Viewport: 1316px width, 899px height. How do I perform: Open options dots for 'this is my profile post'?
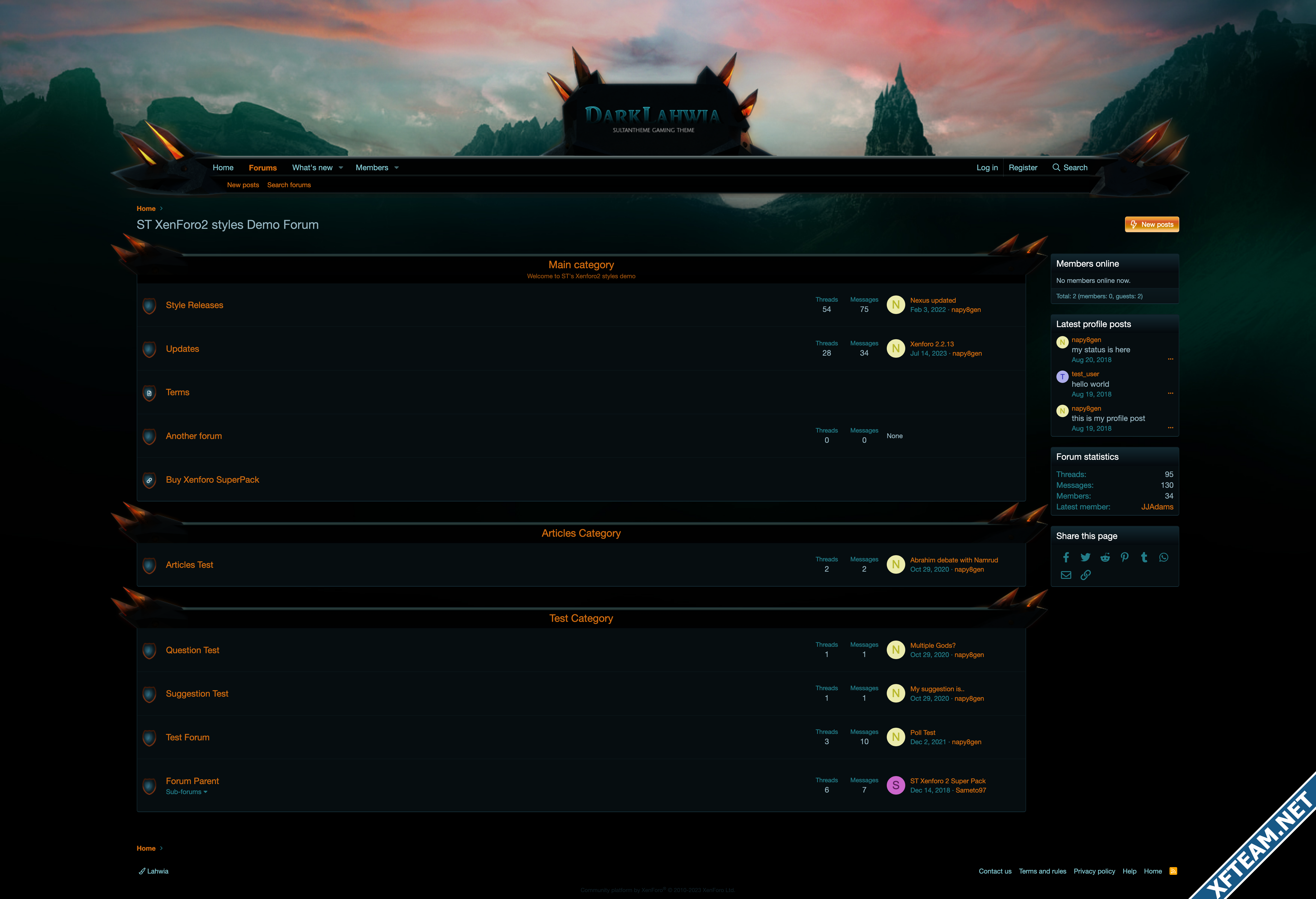click(x=1171, y=428)
